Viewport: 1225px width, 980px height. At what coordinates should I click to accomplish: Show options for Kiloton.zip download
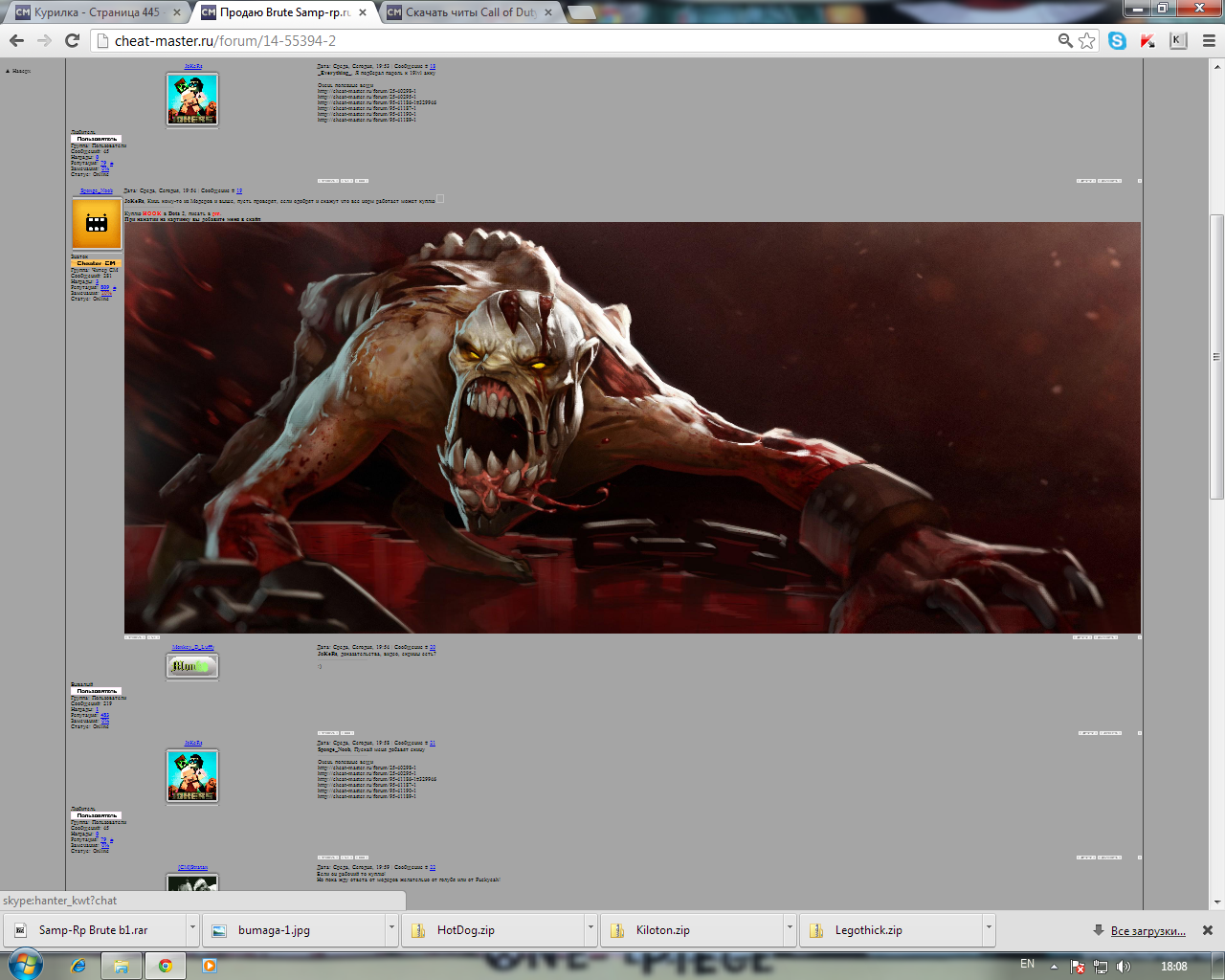[790, 929]
